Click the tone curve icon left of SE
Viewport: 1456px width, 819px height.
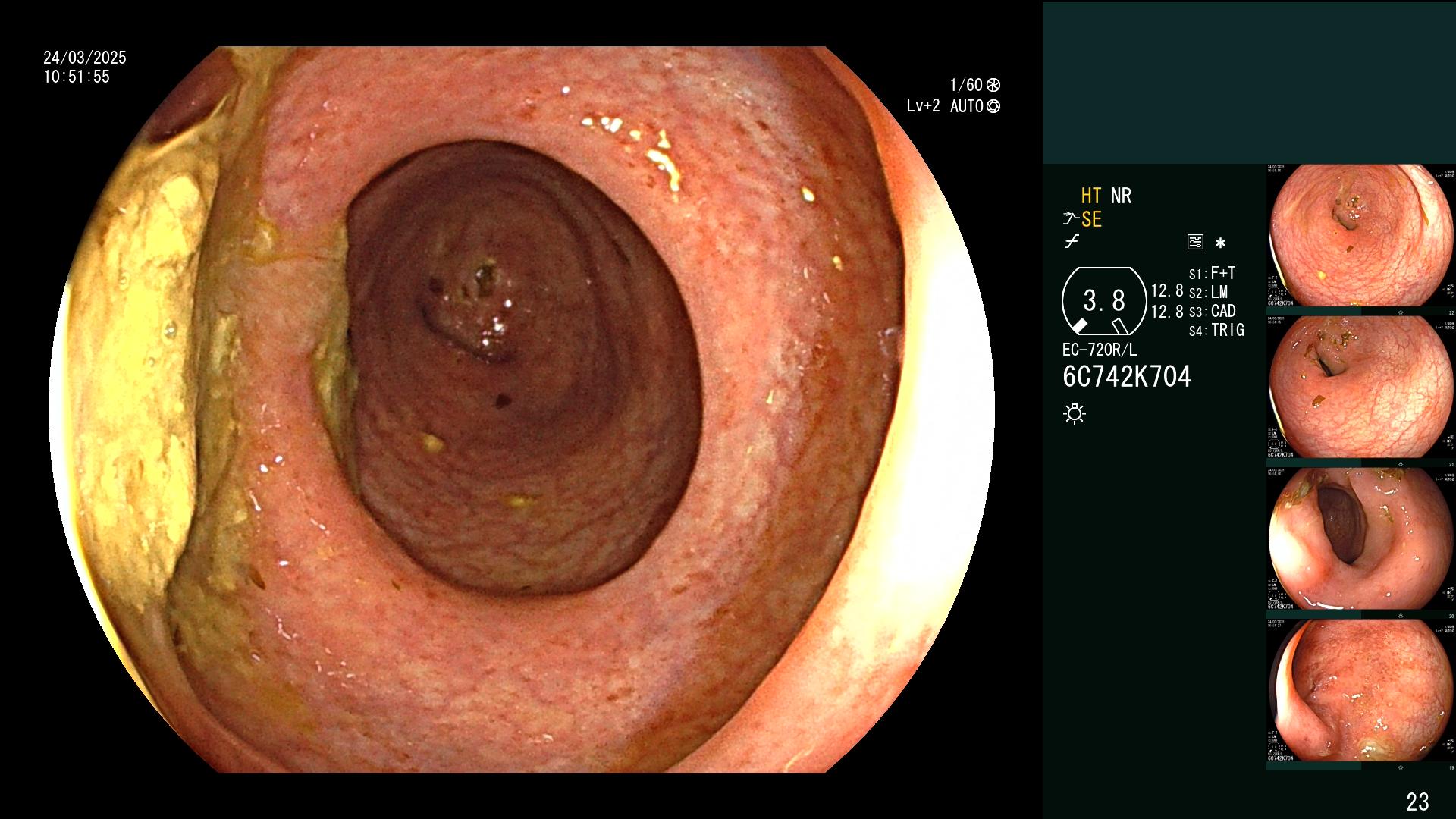point(1071,219)
